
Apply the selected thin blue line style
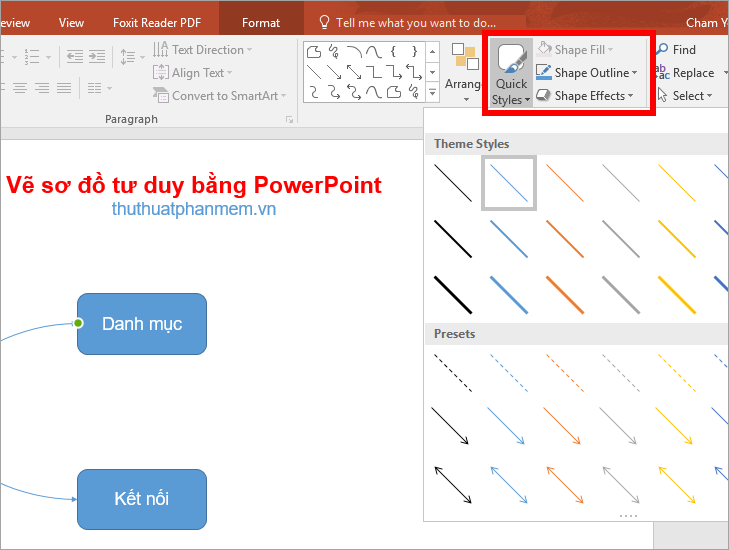pos(509,183)
